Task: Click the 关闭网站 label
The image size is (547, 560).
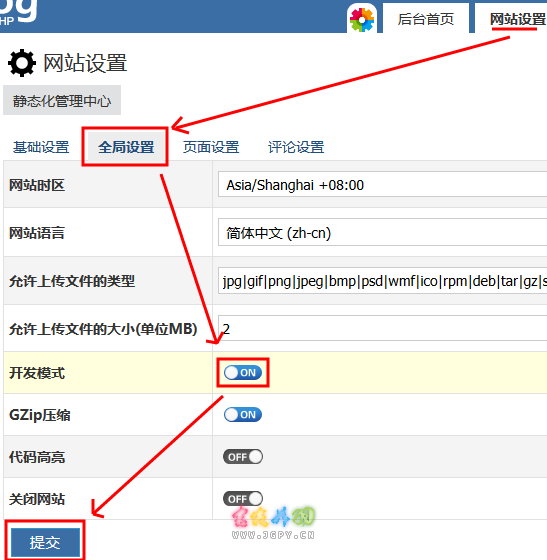Action: (37, 499)
